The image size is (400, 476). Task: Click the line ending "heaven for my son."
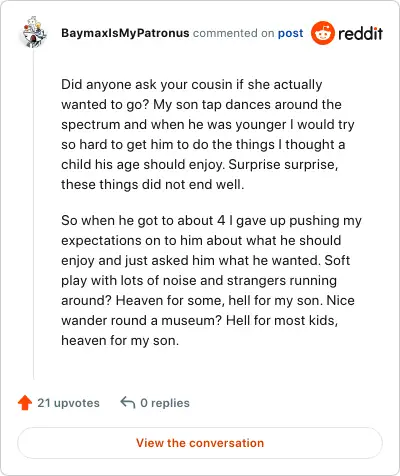tap(120, 341)
